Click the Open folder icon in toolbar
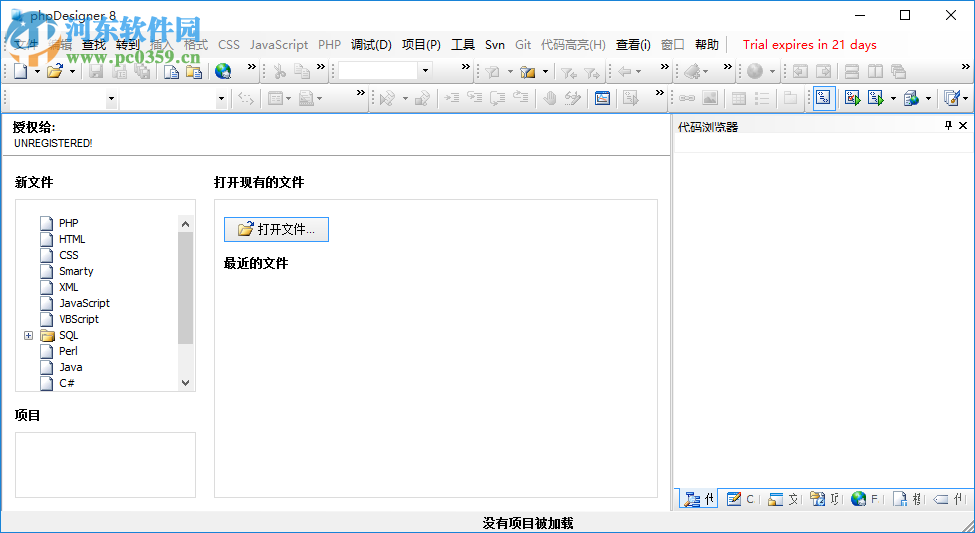 (55, 72)
